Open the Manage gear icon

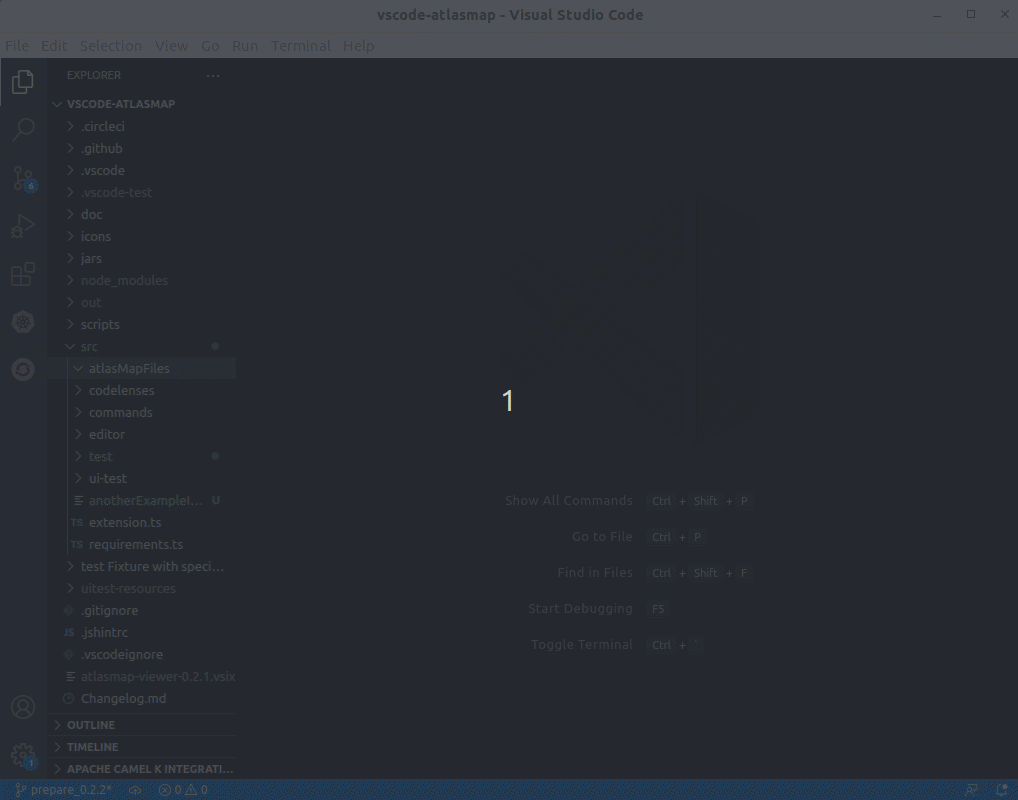[22, 754]
